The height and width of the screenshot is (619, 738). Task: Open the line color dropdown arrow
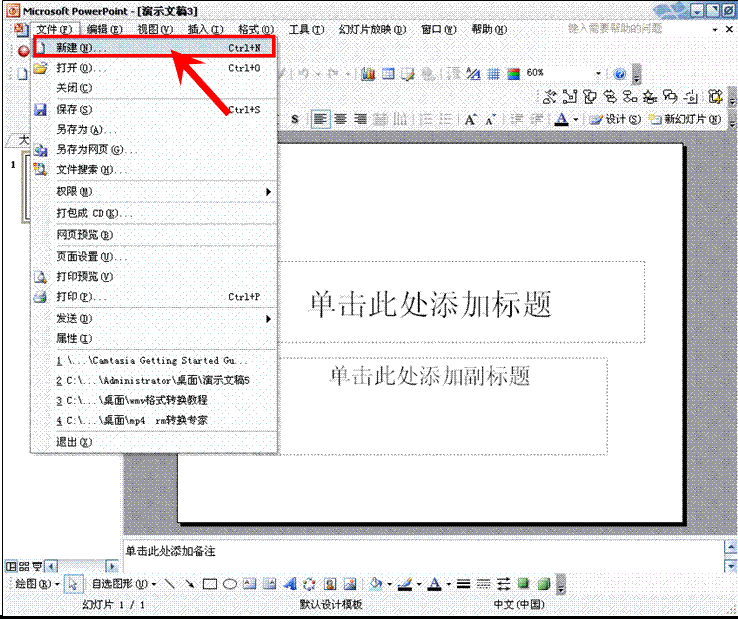click(418, 585)
